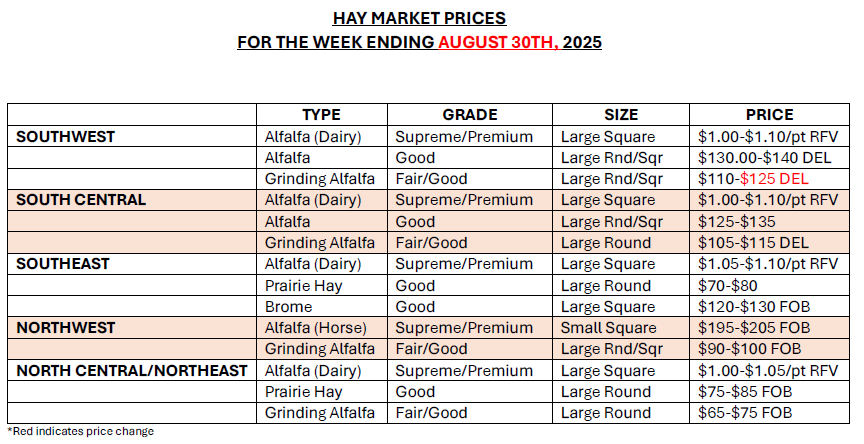Select the Alfalfa (Horse) type cell
The height and width of the screenshot is (444, 864).
[312, 328]
